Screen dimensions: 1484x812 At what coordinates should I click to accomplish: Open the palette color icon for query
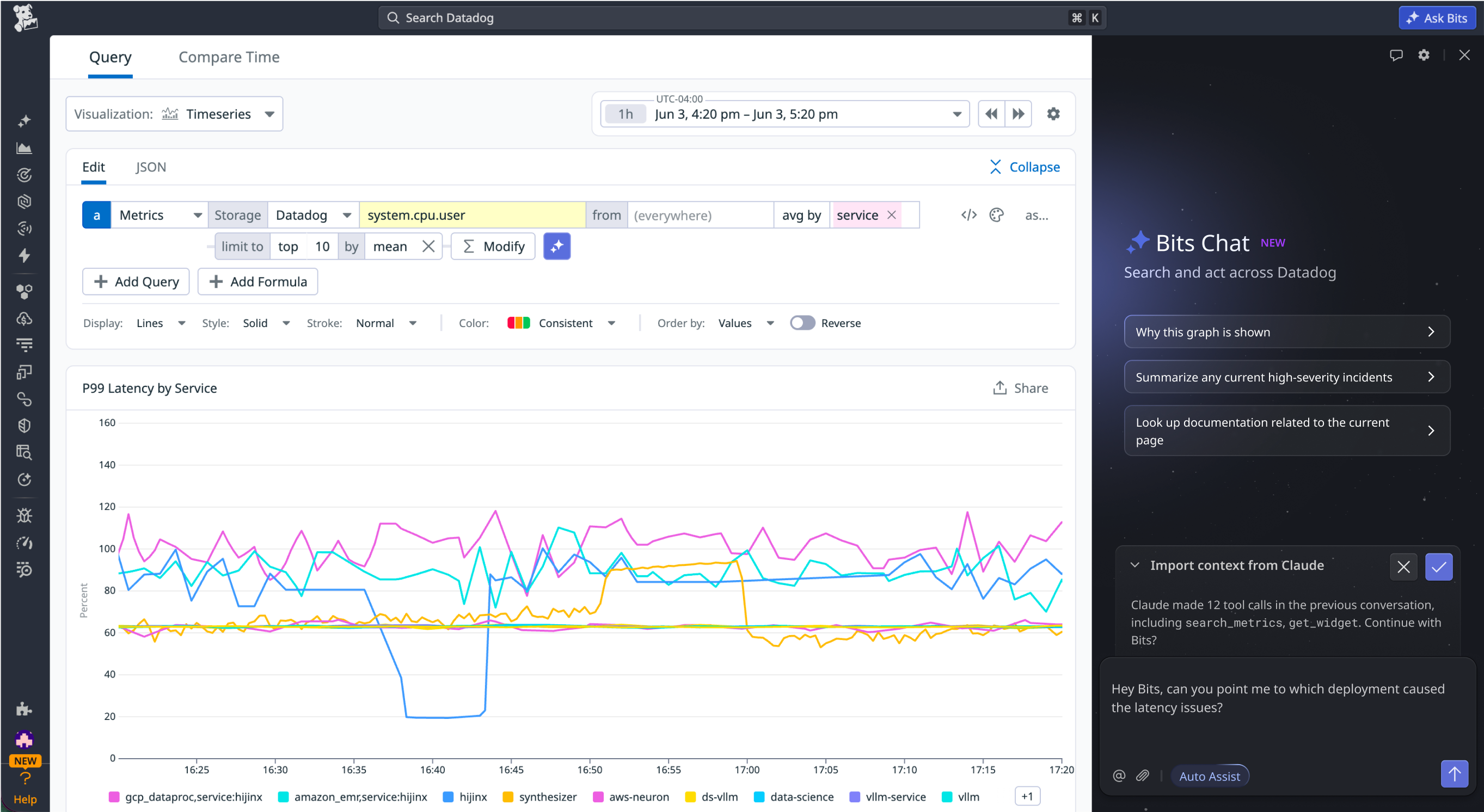[997, 215]
